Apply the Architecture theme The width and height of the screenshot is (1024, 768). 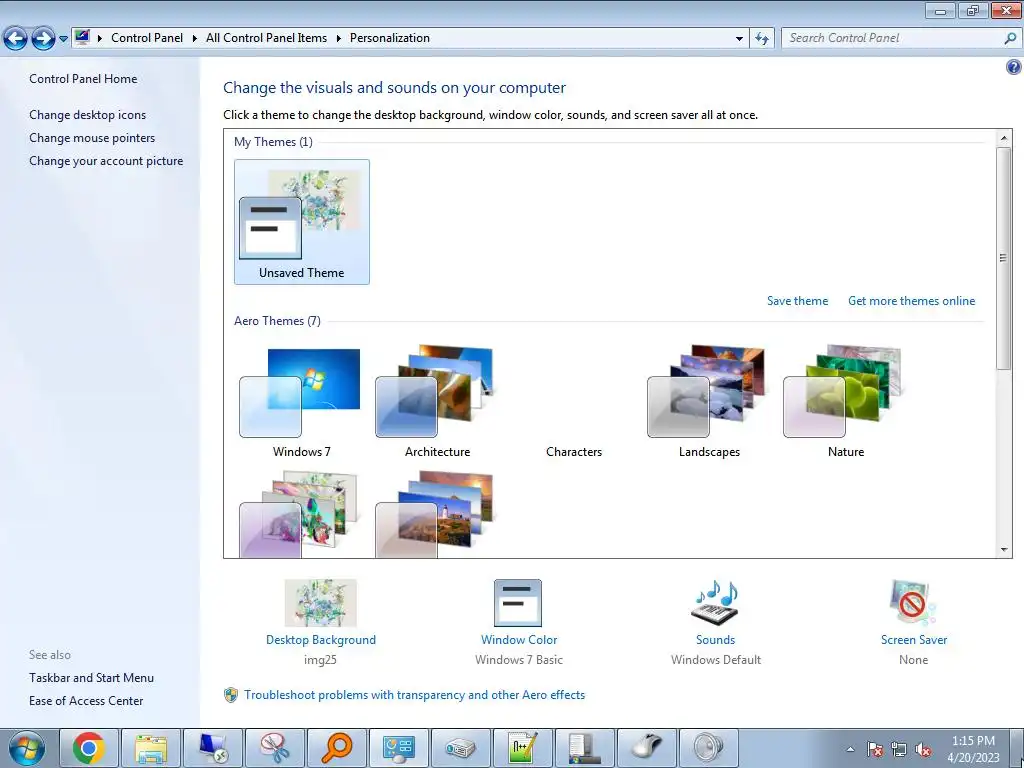point(437,403)
